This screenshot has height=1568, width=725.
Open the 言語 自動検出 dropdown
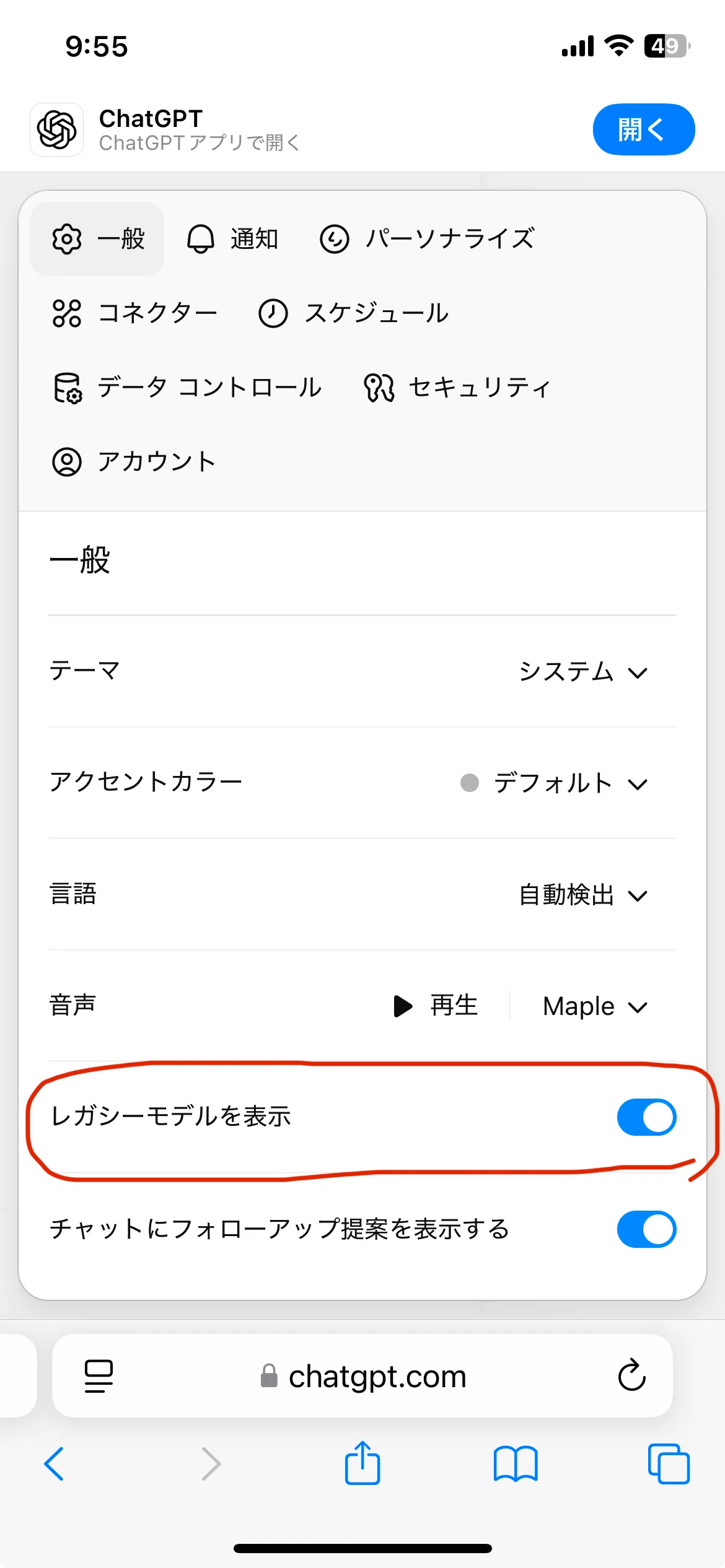583,895
